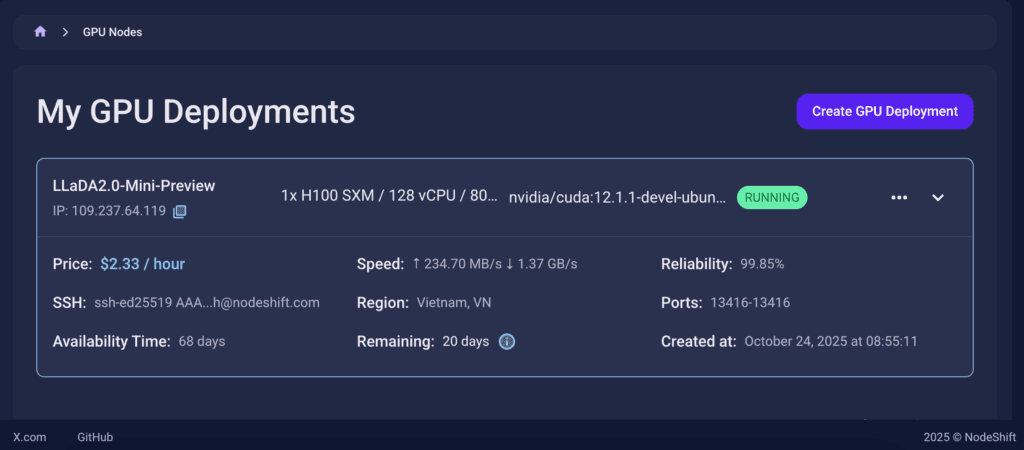1024x450 pixels.
Task: Open the X.com footer link
Action: point(30,437)
